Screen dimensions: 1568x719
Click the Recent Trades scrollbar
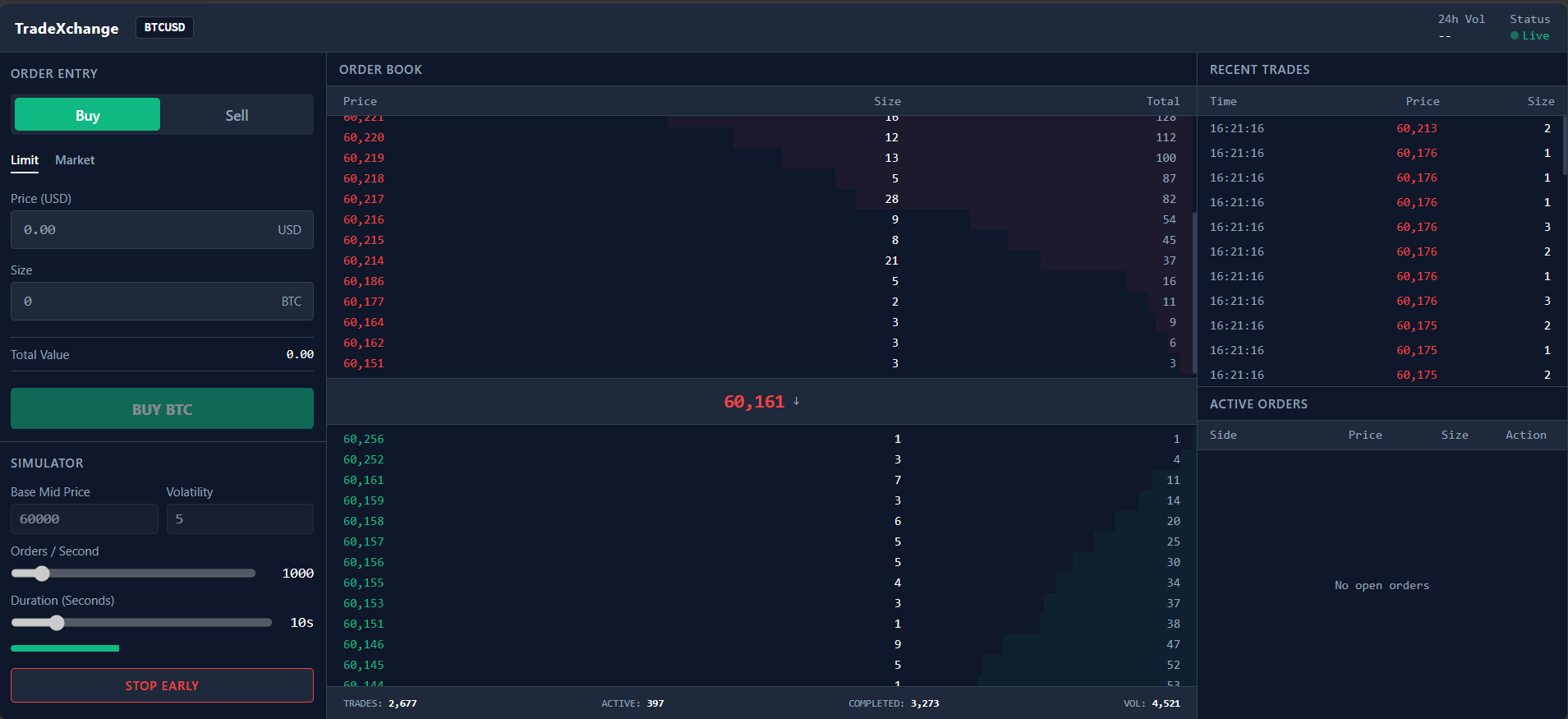click(x=1565, y=145)
